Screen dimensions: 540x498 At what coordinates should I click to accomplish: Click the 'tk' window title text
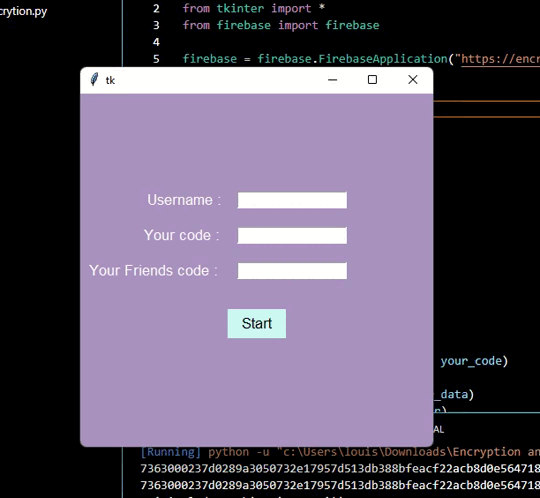pyautogui.click(x=110, y=80)
